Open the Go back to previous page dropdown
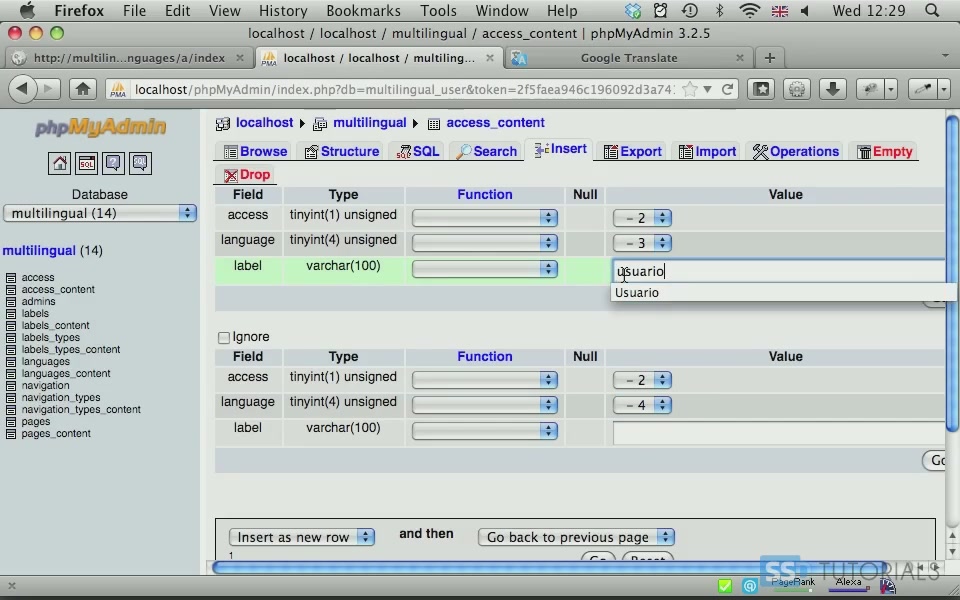960x600 pixels. [576, 537]
